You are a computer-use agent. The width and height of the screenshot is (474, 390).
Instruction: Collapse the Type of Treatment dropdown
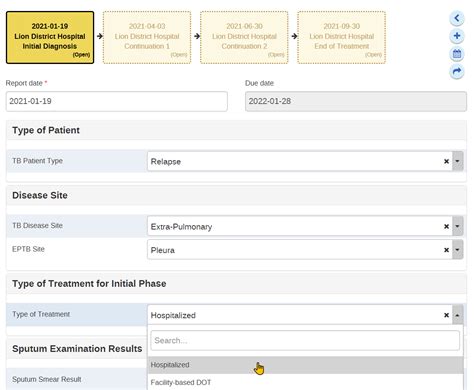[457, 315]
